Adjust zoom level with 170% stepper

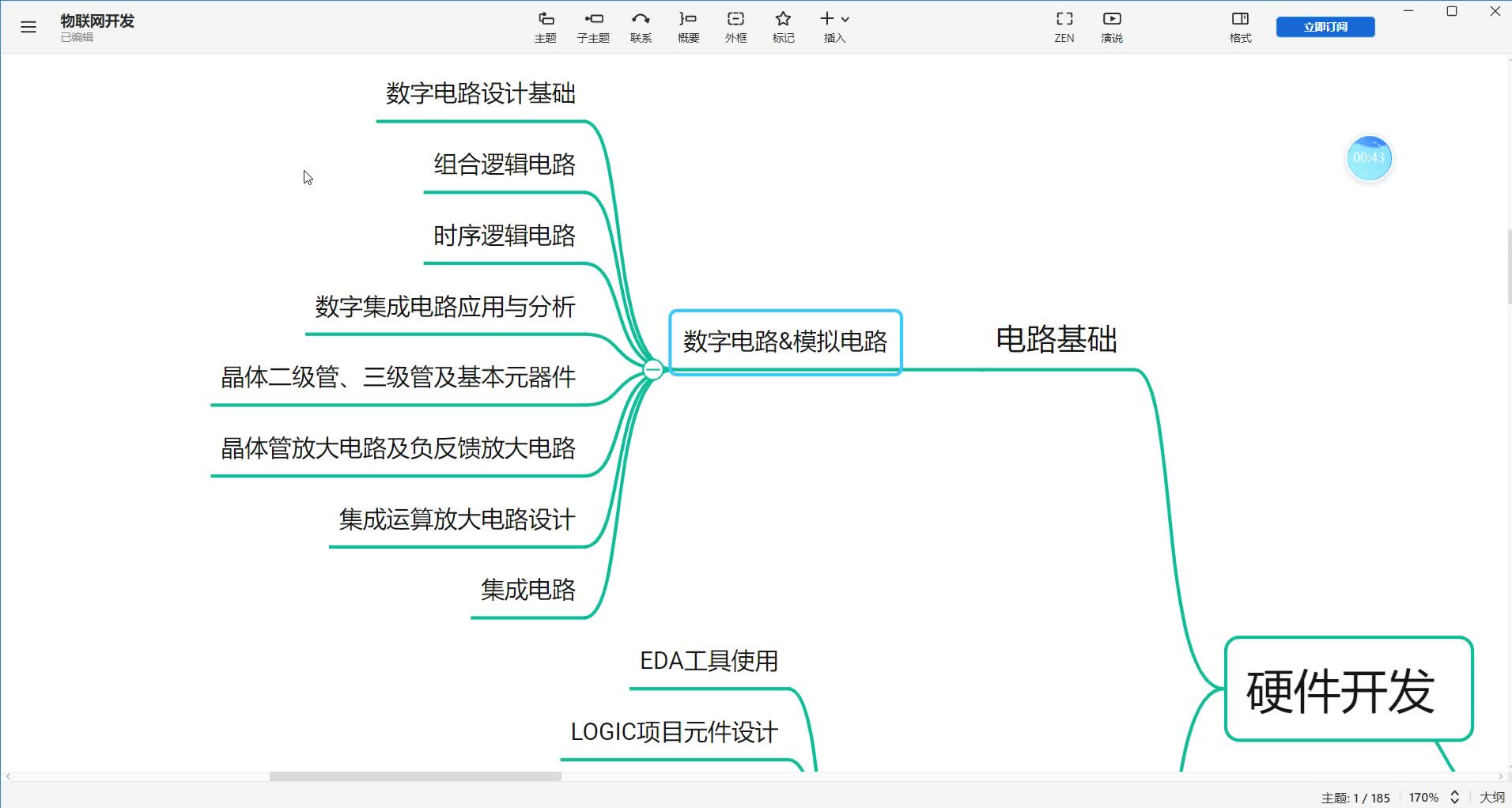point(1454,798)
